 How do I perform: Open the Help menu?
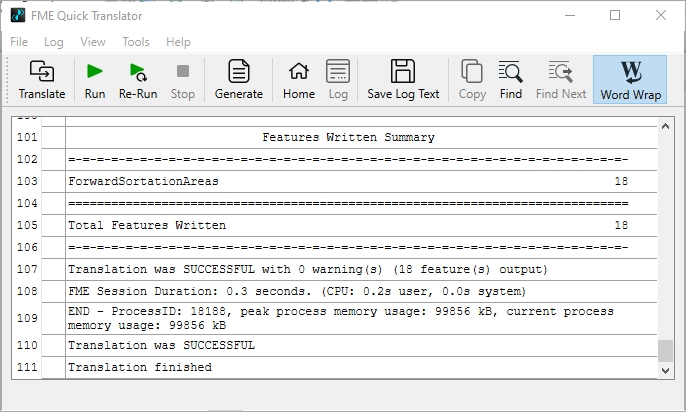(178, 42)
